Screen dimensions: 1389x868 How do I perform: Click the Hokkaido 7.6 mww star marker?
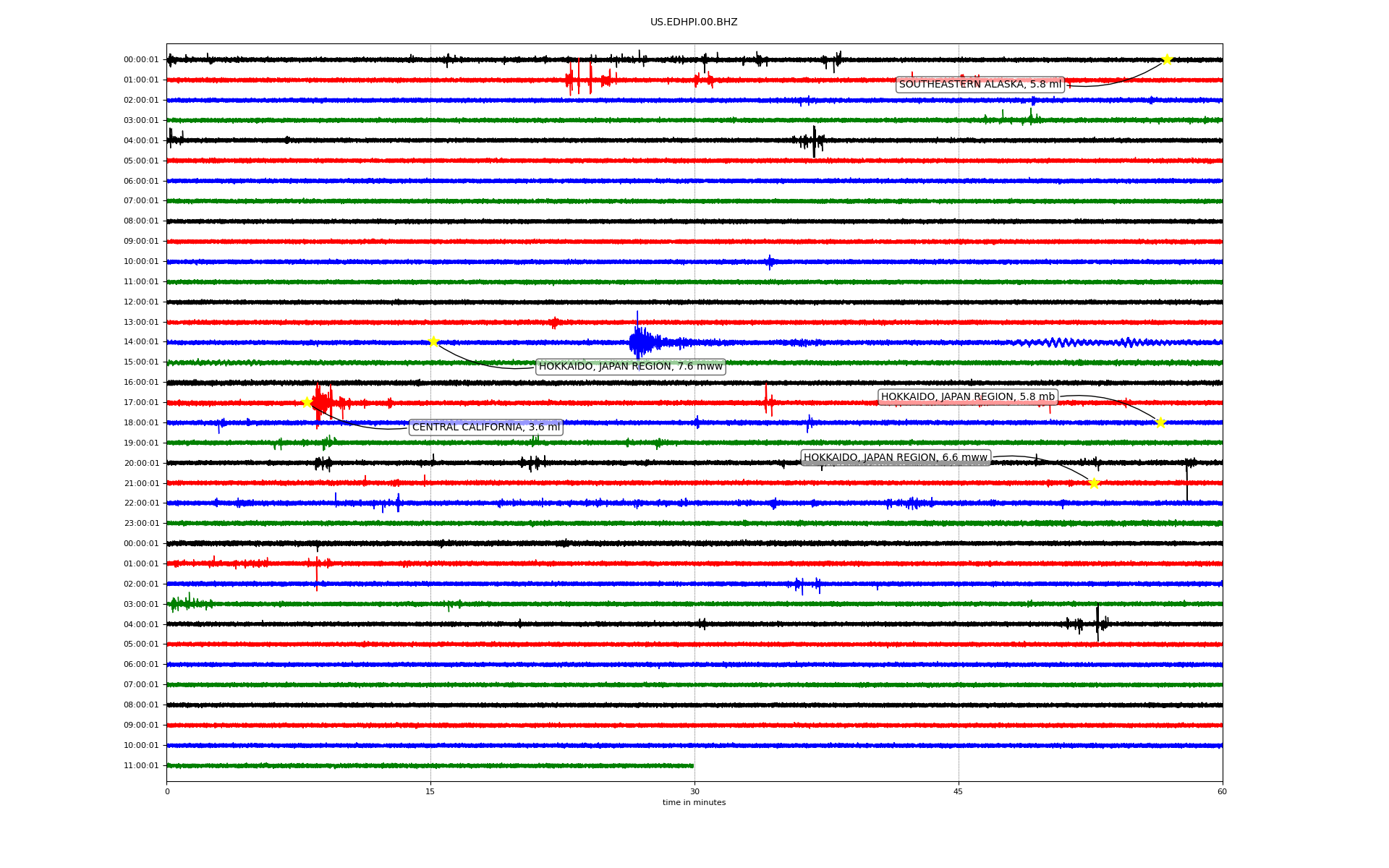[433, 341]
